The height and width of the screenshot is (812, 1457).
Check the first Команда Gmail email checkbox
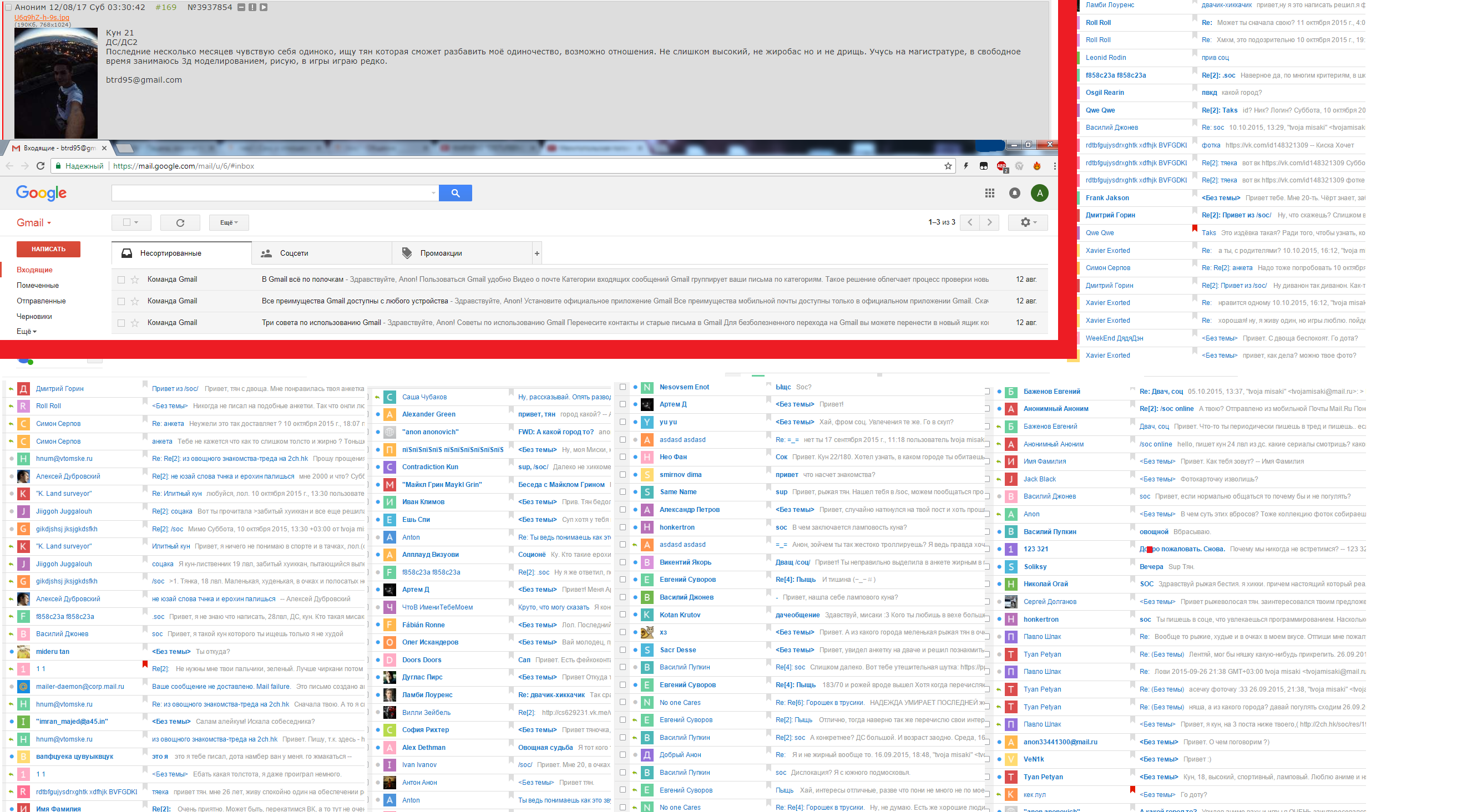coord(121,280)
